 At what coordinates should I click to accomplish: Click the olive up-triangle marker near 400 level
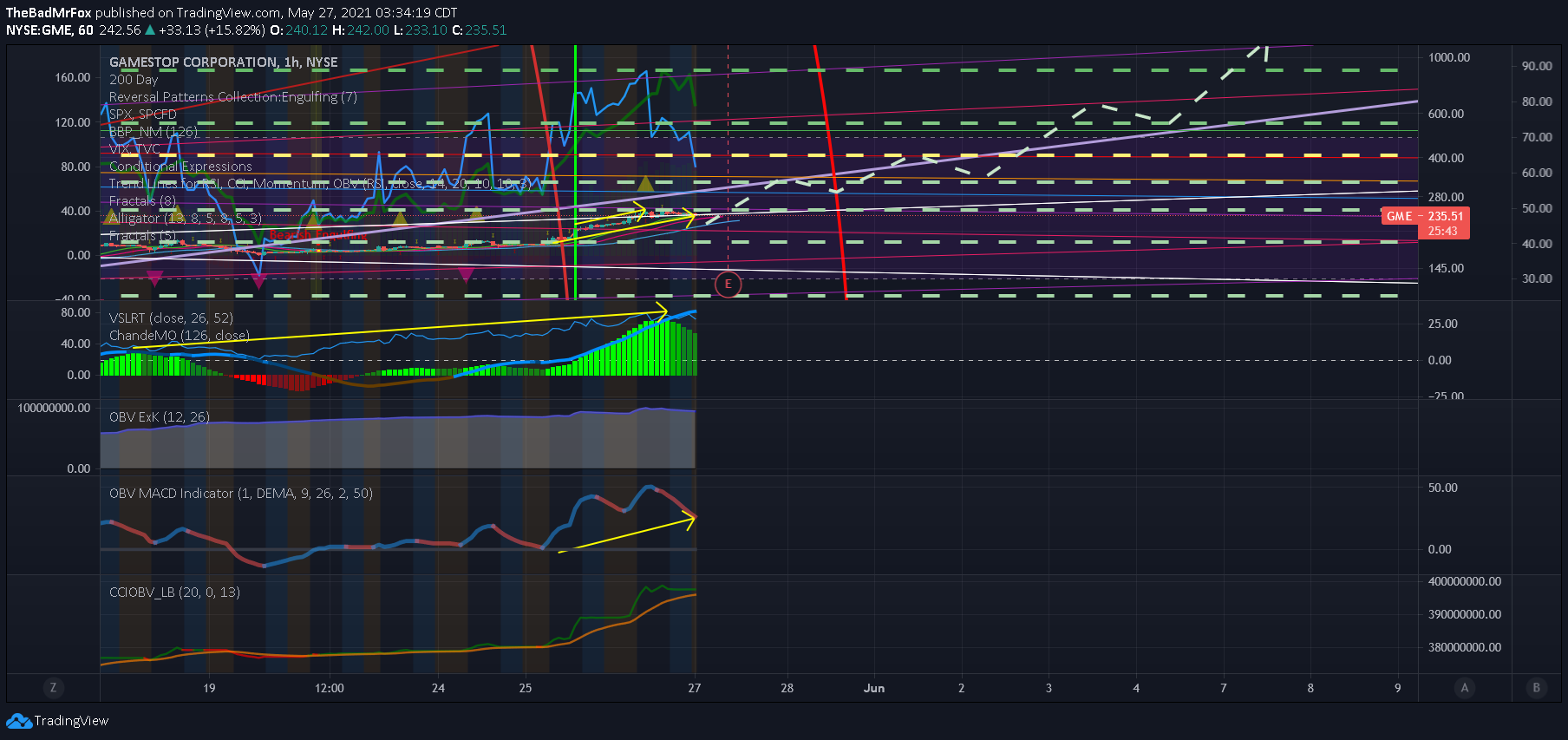click(x=645, y=184)
